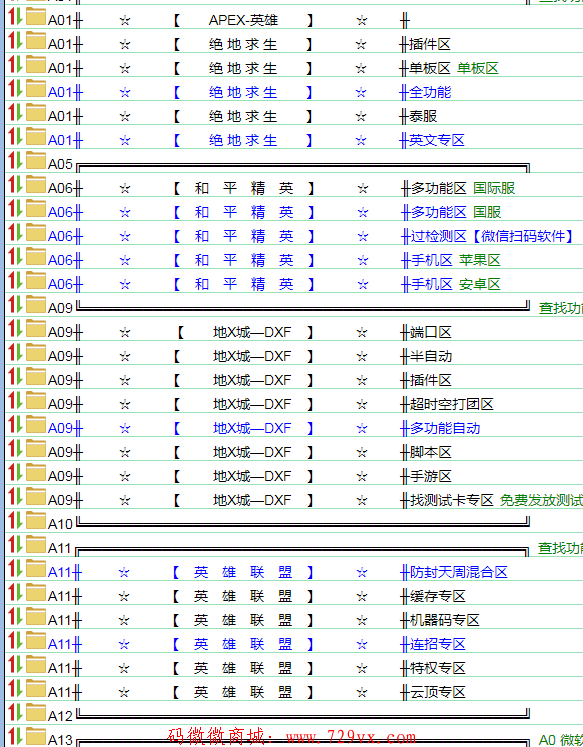Open the green 苹果区 sub-forum link
This screenshot has width=583, height=747.
click(480, 260)
